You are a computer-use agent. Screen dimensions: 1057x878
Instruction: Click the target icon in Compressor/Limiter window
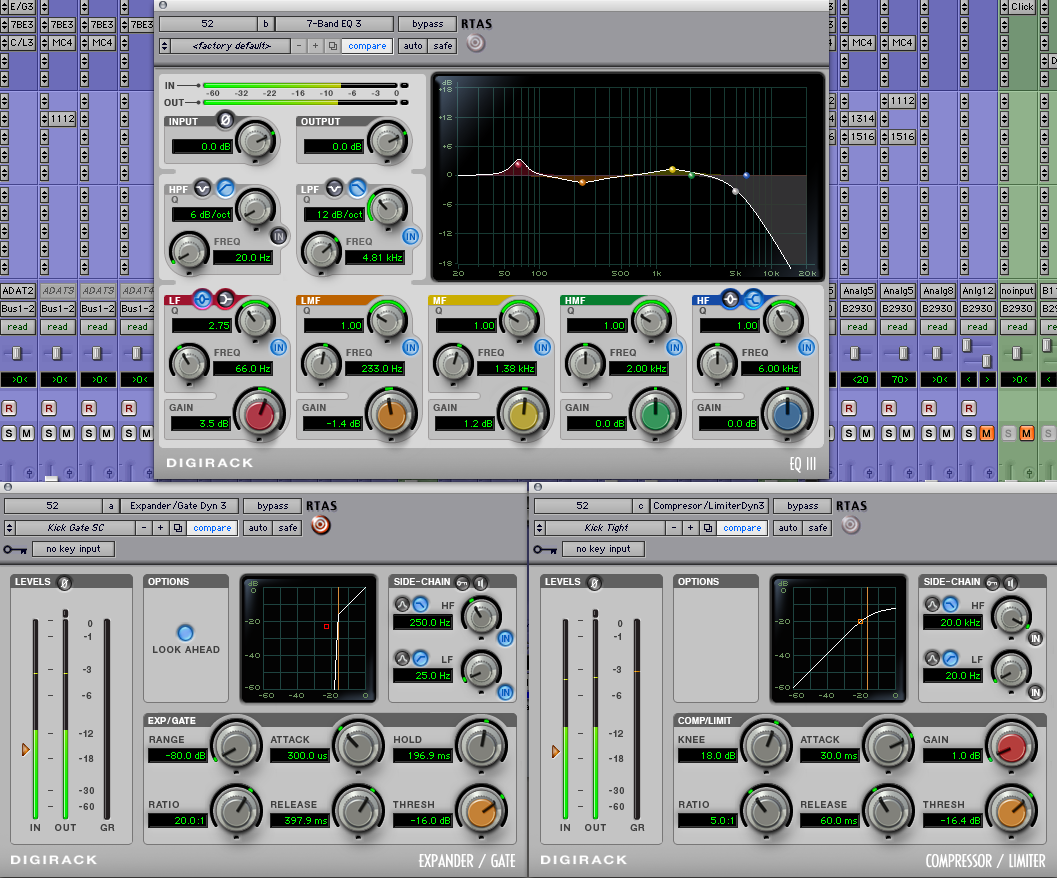(851, 525)
